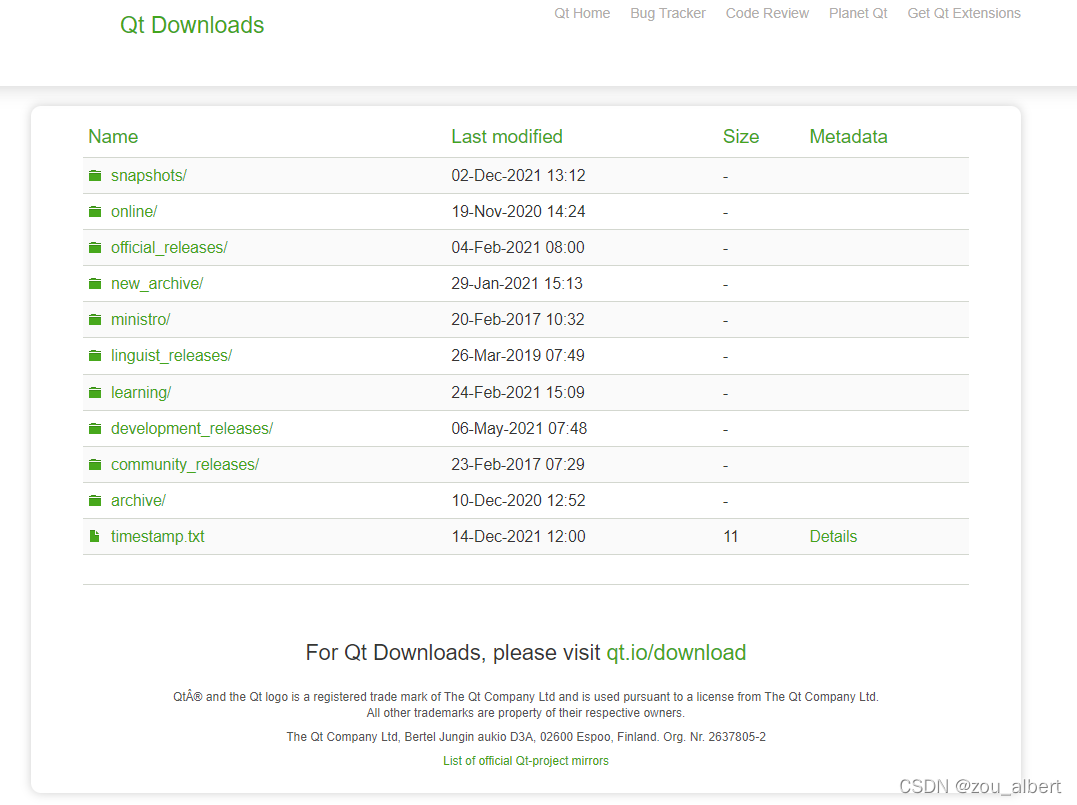1077x805 pixels.
Task: Click date 20-Feb-2017 10:32
Action: pyautogui.click(x=518, y=319)
